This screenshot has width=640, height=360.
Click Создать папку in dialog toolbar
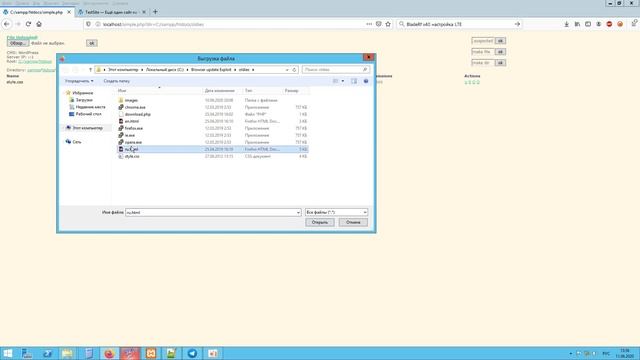[117, 81]
